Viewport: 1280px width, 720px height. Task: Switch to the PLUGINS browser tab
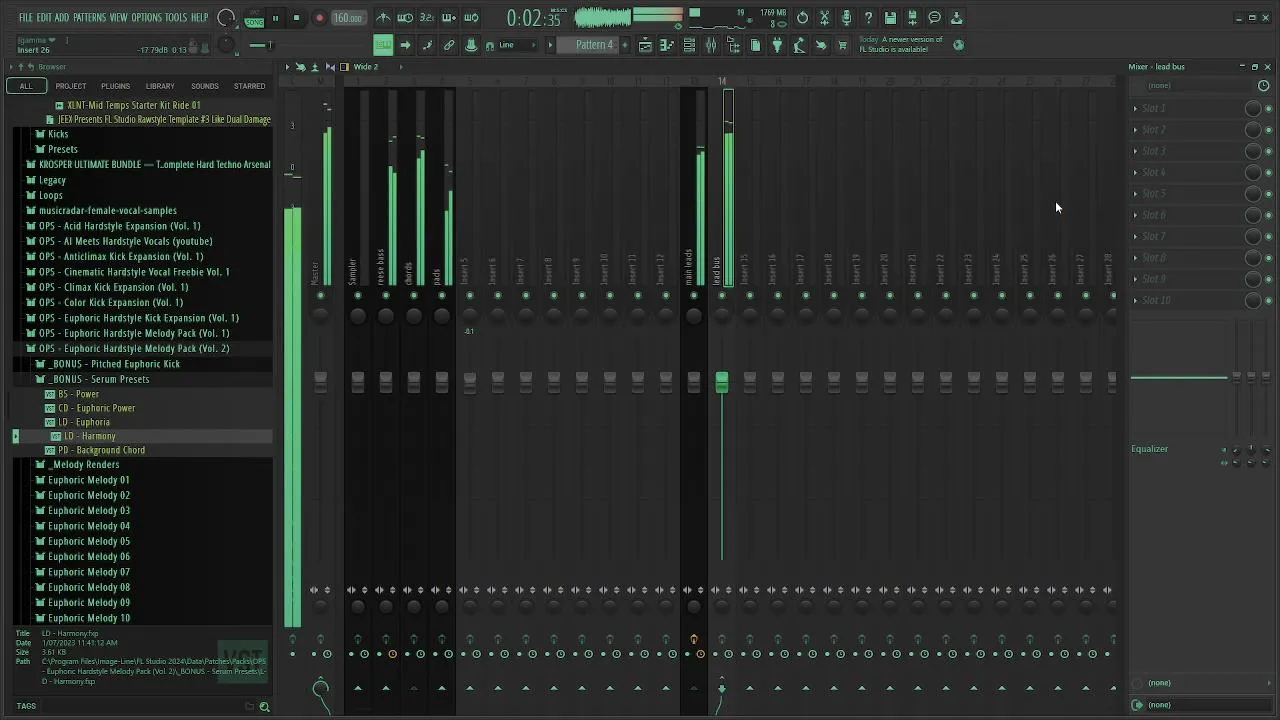pos(115,86)
